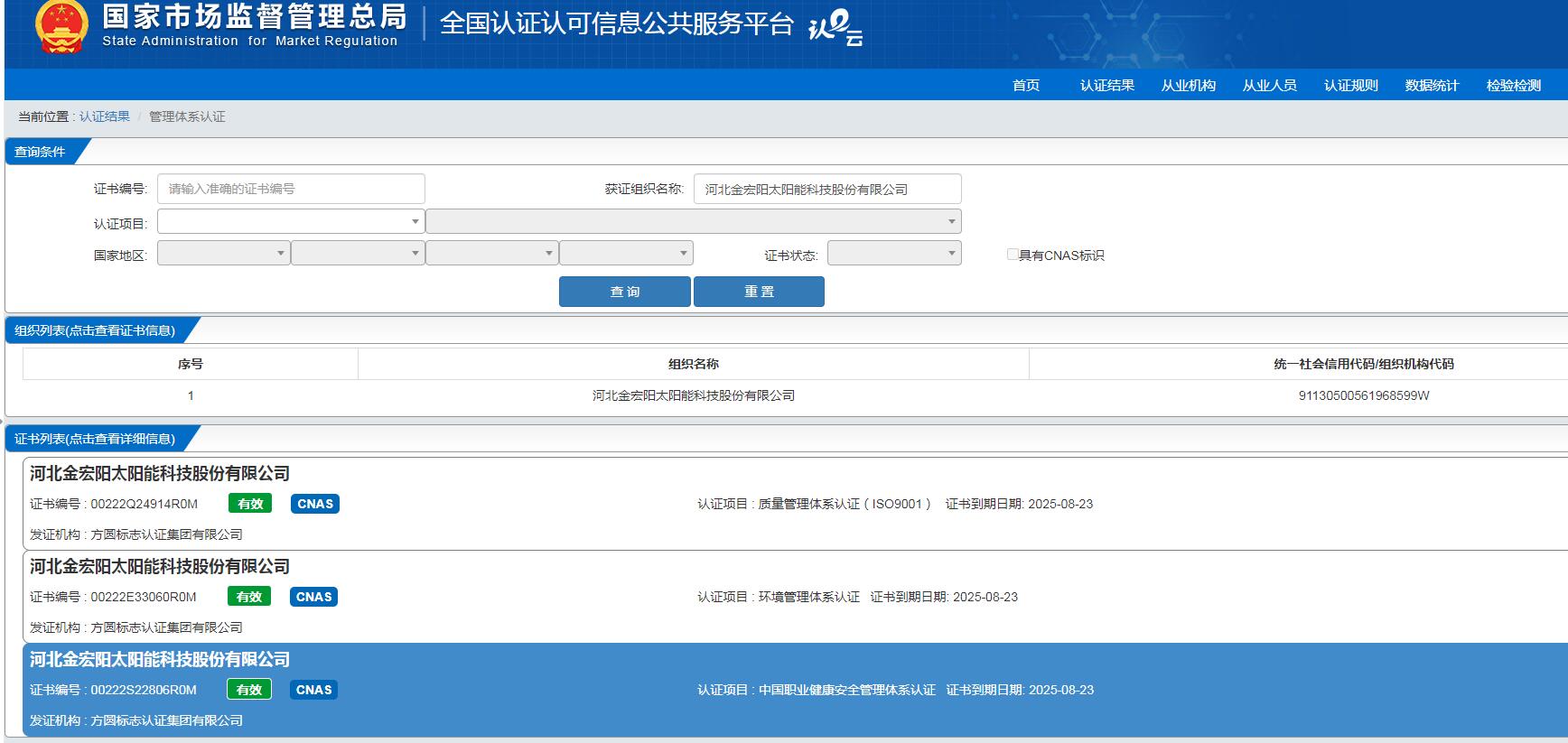Click company name title of the highlighted certificate
The height and width of the screenshot is (743, 1568).
point(160,659)
